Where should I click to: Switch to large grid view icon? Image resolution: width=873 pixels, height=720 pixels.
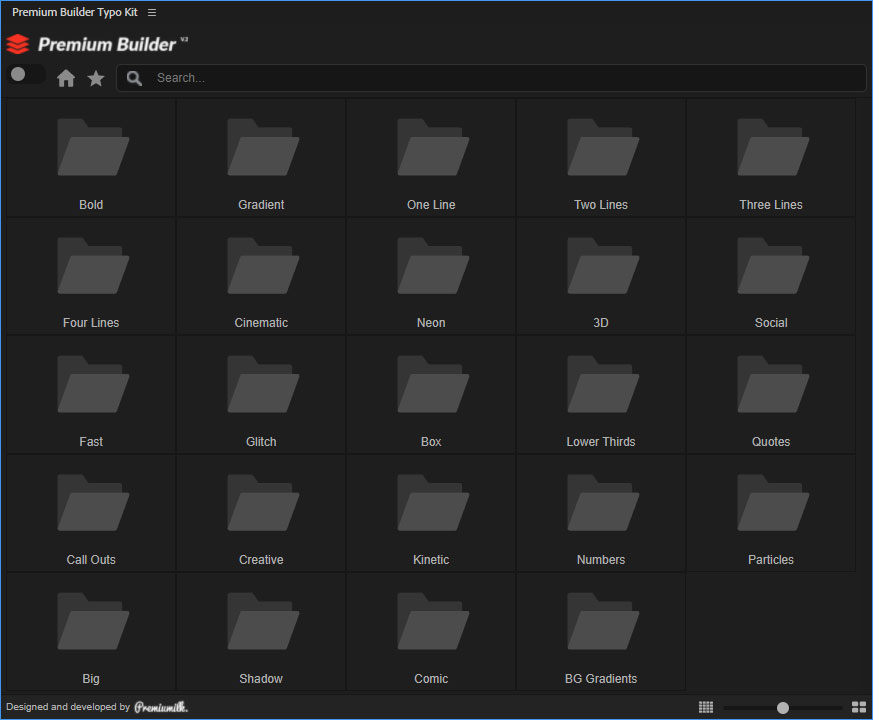click(858, 707)
